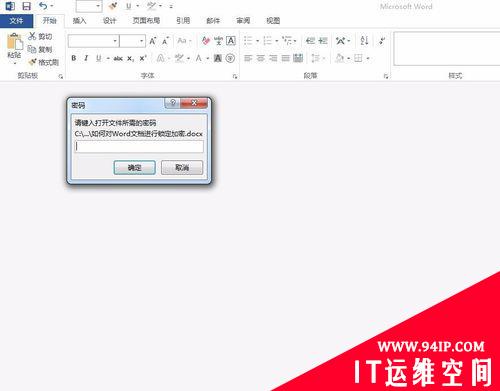500x391 pixels.
Task: Click the Multilevel List icon
Action: point(287,41)
